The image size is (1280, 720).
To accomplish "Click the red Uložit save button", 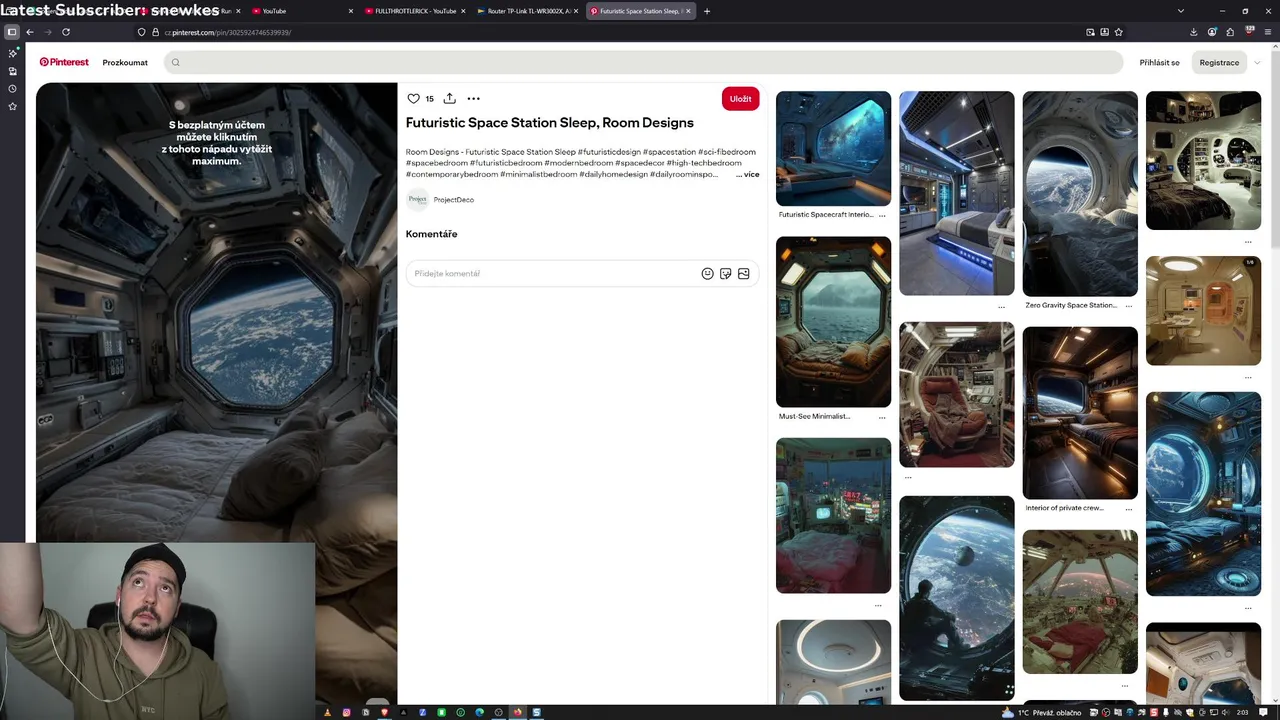I will (x=740, y=99).
